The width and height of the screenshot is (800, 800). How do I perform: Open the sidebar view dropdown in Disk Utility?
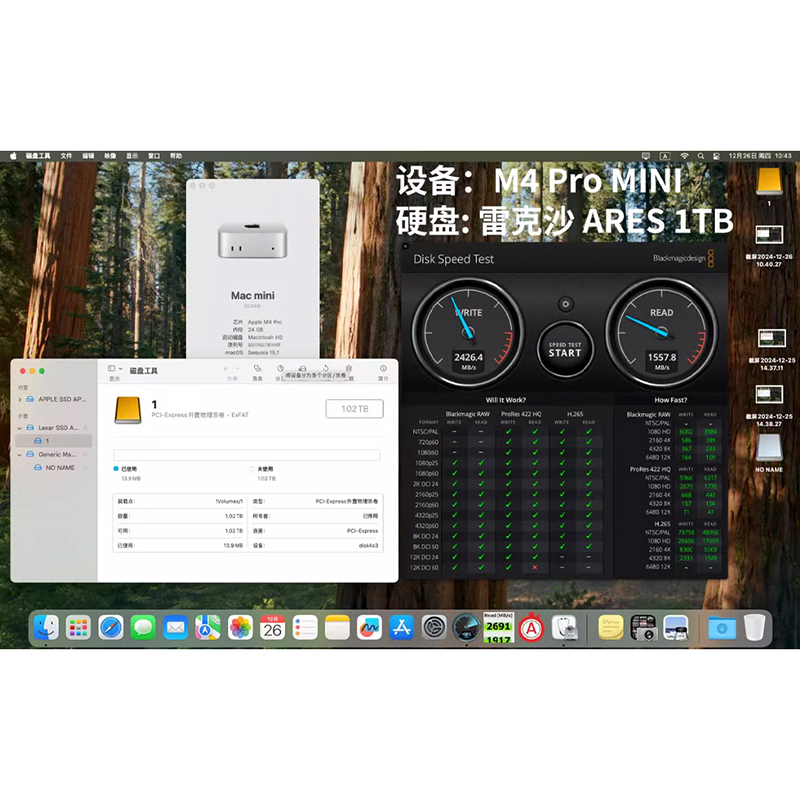[113, 369]
